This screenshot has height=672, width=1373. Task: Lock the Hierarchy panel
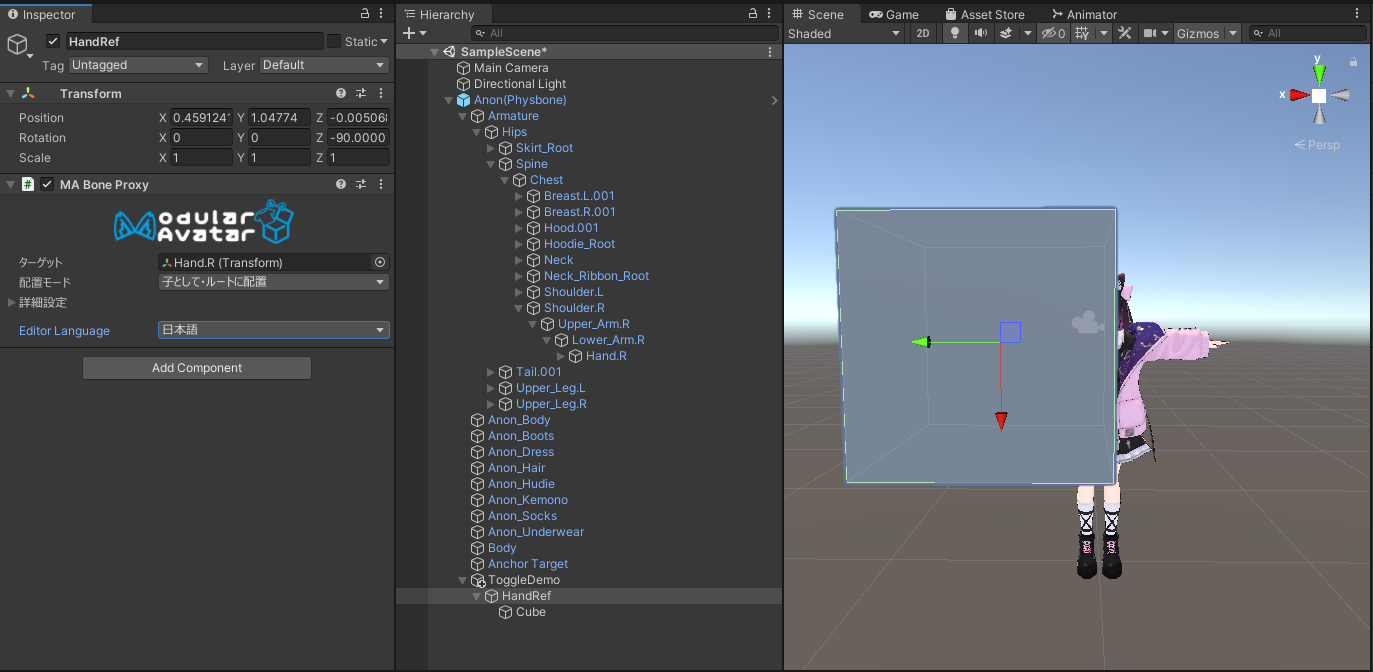752,14
